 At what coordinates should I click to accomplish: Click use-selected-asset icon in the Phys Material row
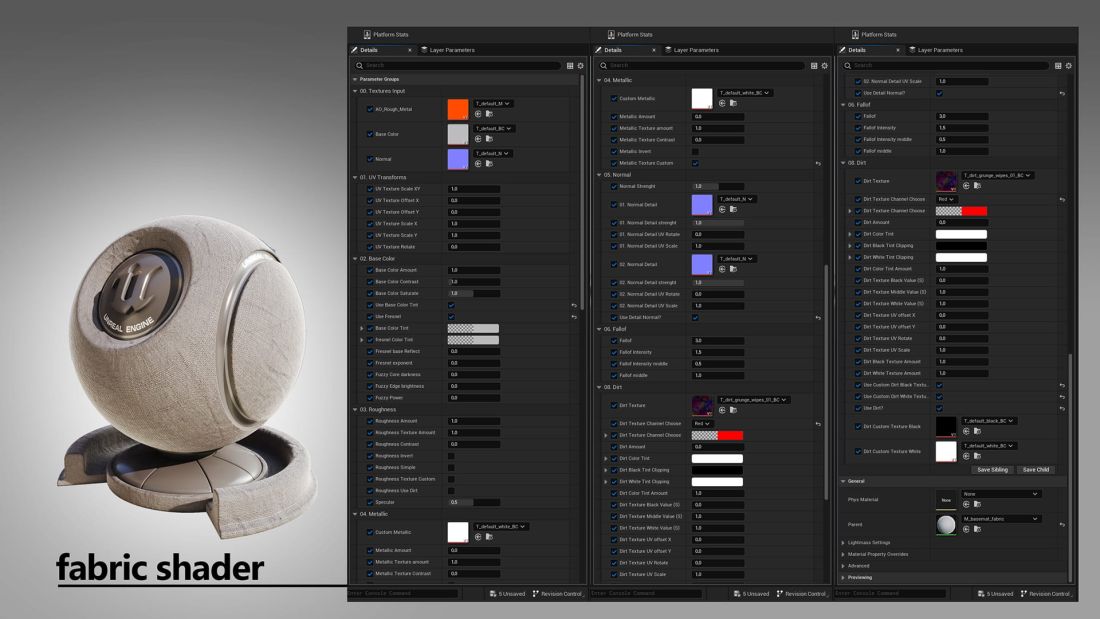(x=966, y=504)
